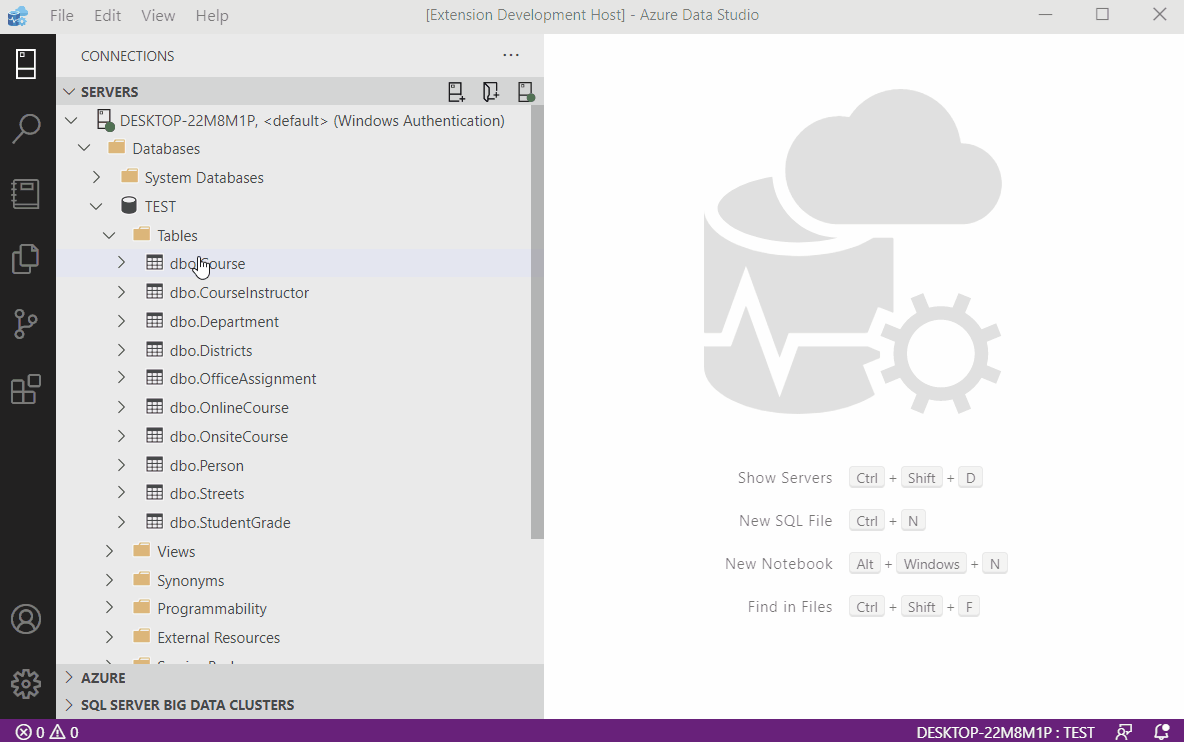This screenshot has width=1184, height=742.
Task: Click the DESKTOP-22M8M1P : TEST connection status
Action: coord(1005,732)
